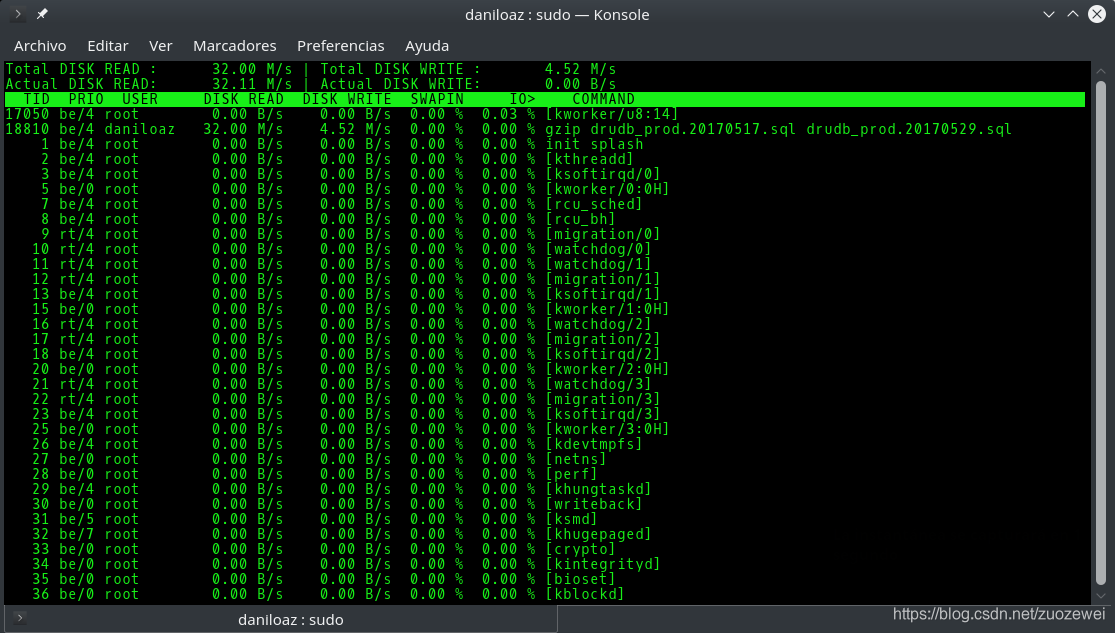Click the 0.03 % IO value
The width and height of the screenshot is (1115, 633).
pyautogui.click(x=508, y=114)
